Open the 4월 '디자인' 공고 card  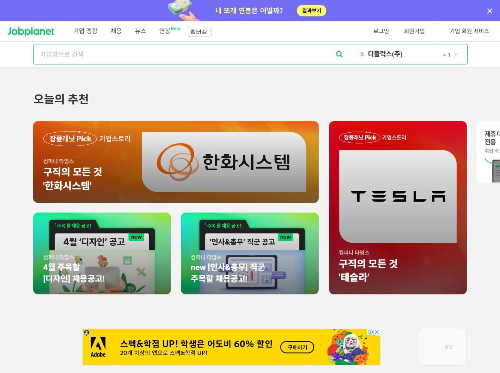point(102,253)
